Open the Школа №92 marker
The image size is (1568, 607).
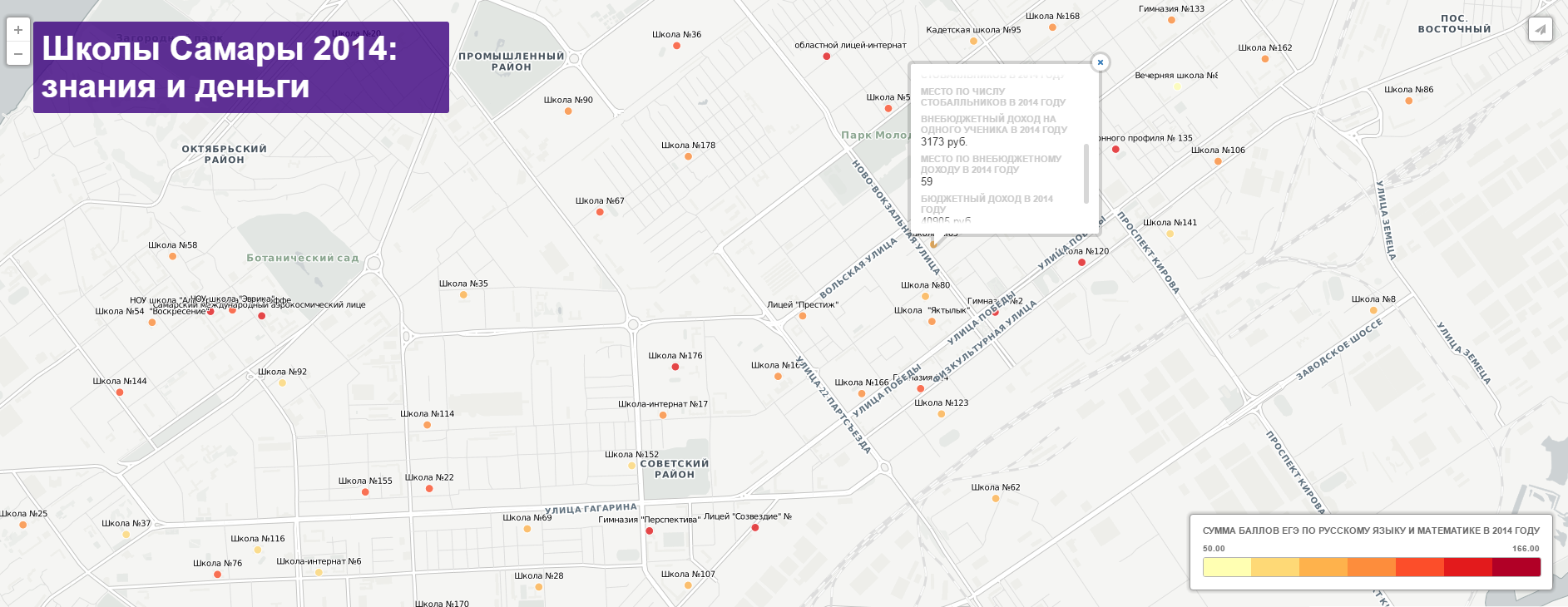(283, 383)
